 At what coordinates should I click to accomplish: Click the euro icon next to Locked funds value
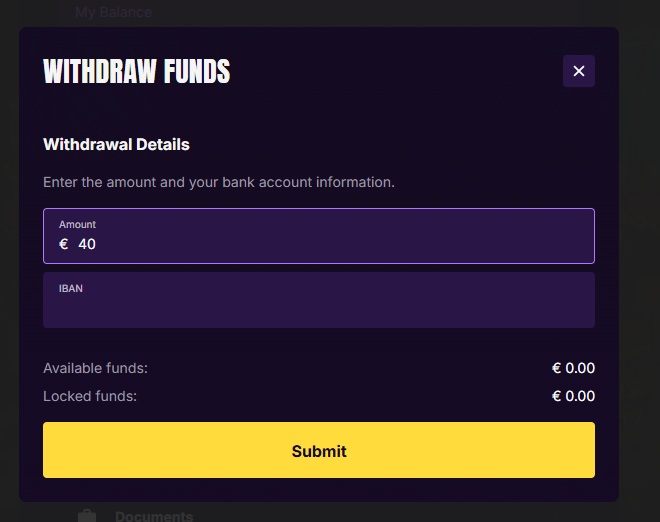coord(556,396)
